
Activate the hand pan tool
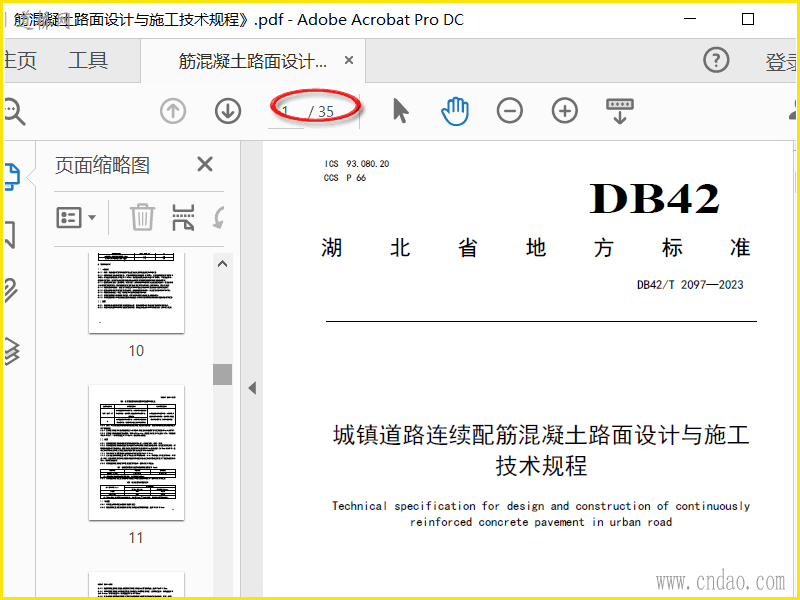click(455, 111)
